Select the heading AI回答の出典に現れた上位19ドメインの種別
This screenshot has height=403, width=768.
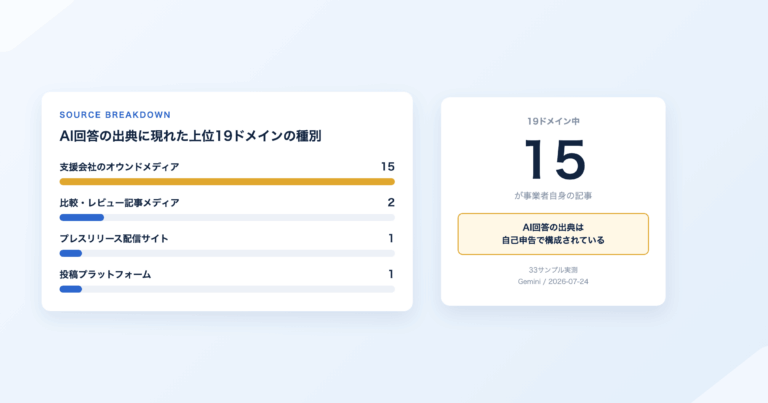coord(191,136)
